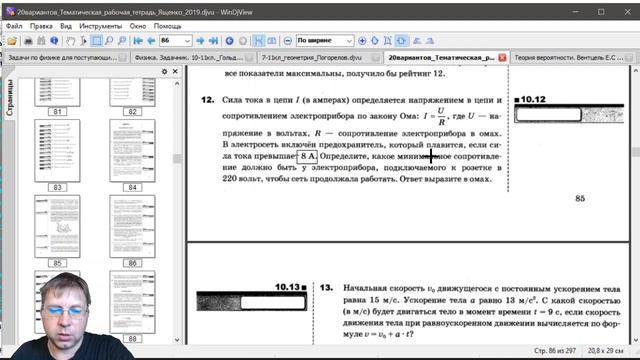Screen dimensions: 640x360
Task: Zoom in with the plus icon
Action: coord(362,41)
